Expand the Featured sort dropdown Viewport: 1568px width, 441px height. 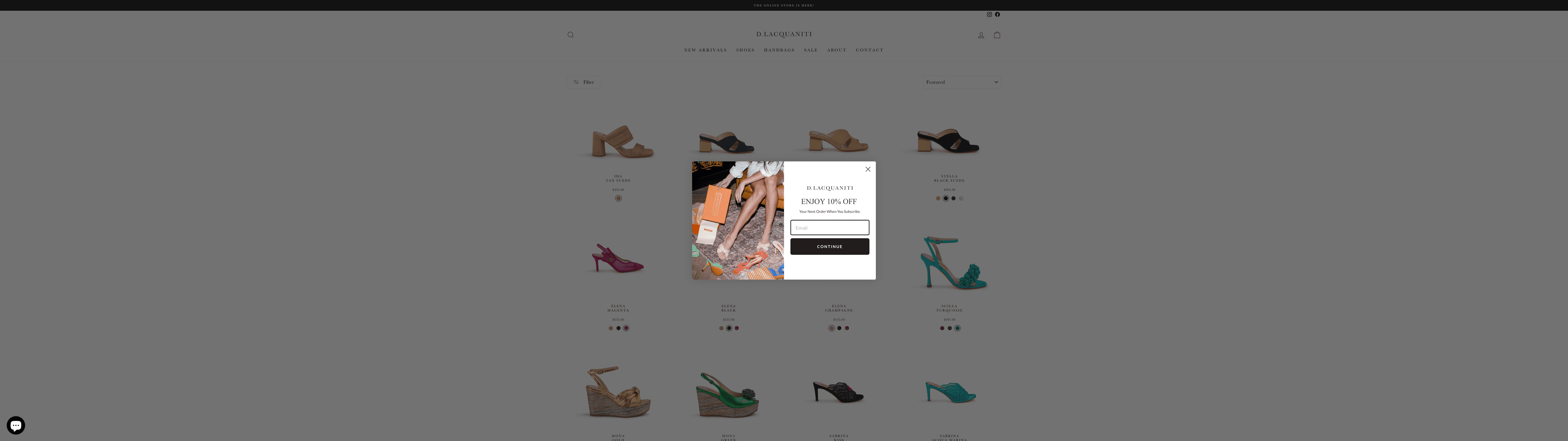(962, 82)
